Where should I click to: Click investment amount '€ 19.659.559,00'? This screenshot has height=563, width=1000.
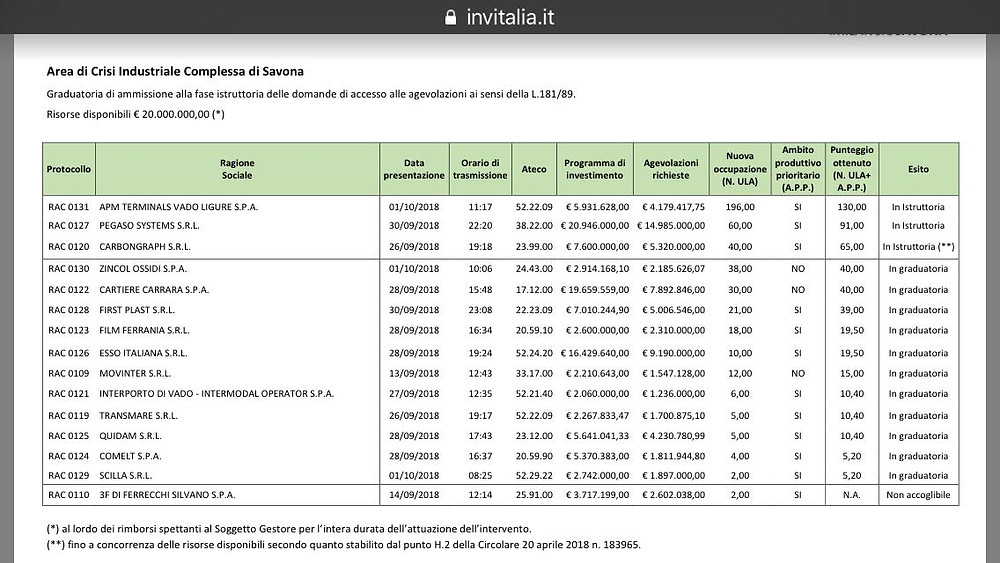[594, 289]
